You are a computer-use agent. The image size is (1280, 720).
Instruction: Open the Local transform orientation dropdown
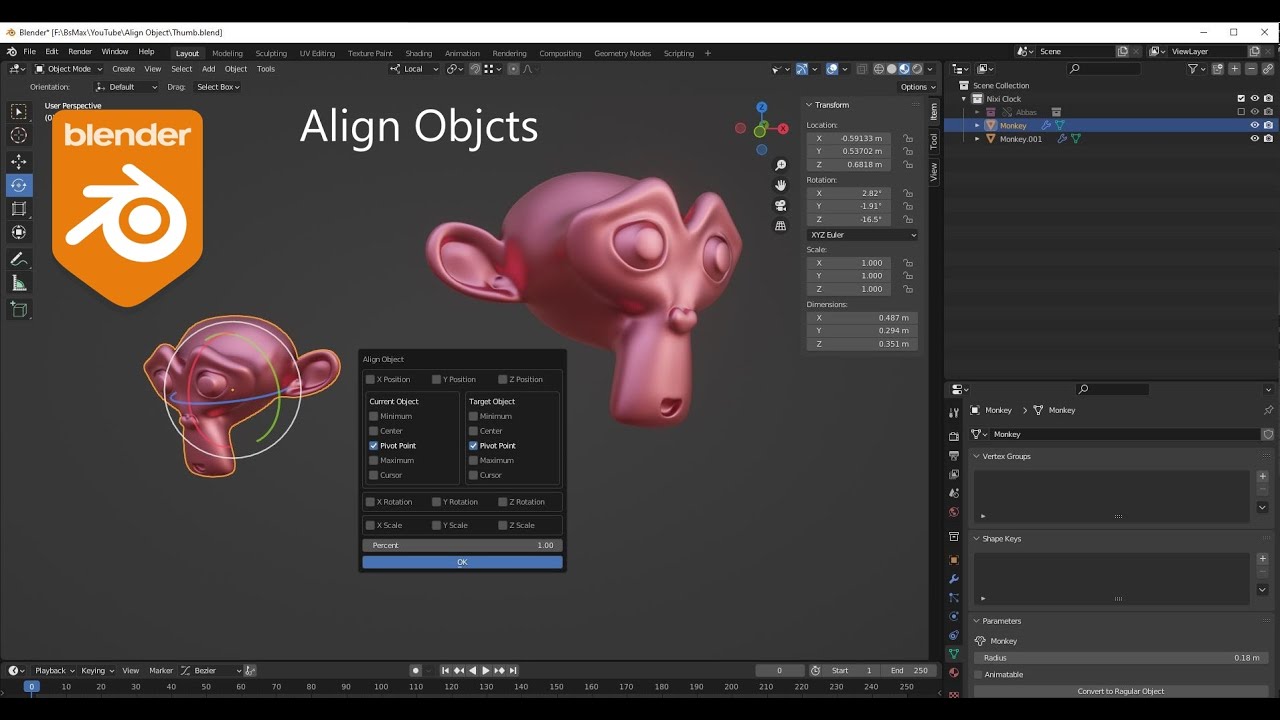coord(413,69)
